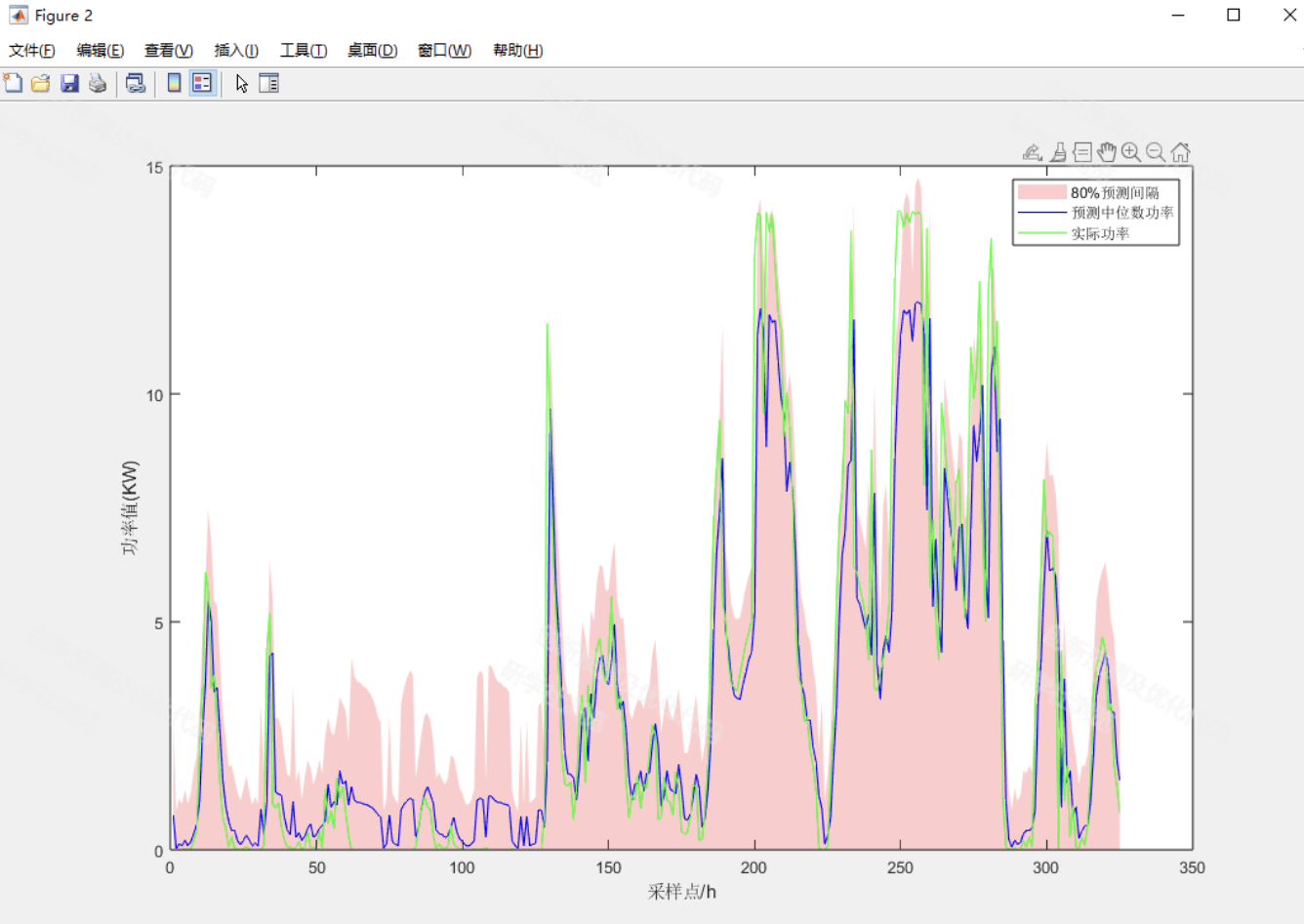Open the 工具(T) menu

[304, 51]
